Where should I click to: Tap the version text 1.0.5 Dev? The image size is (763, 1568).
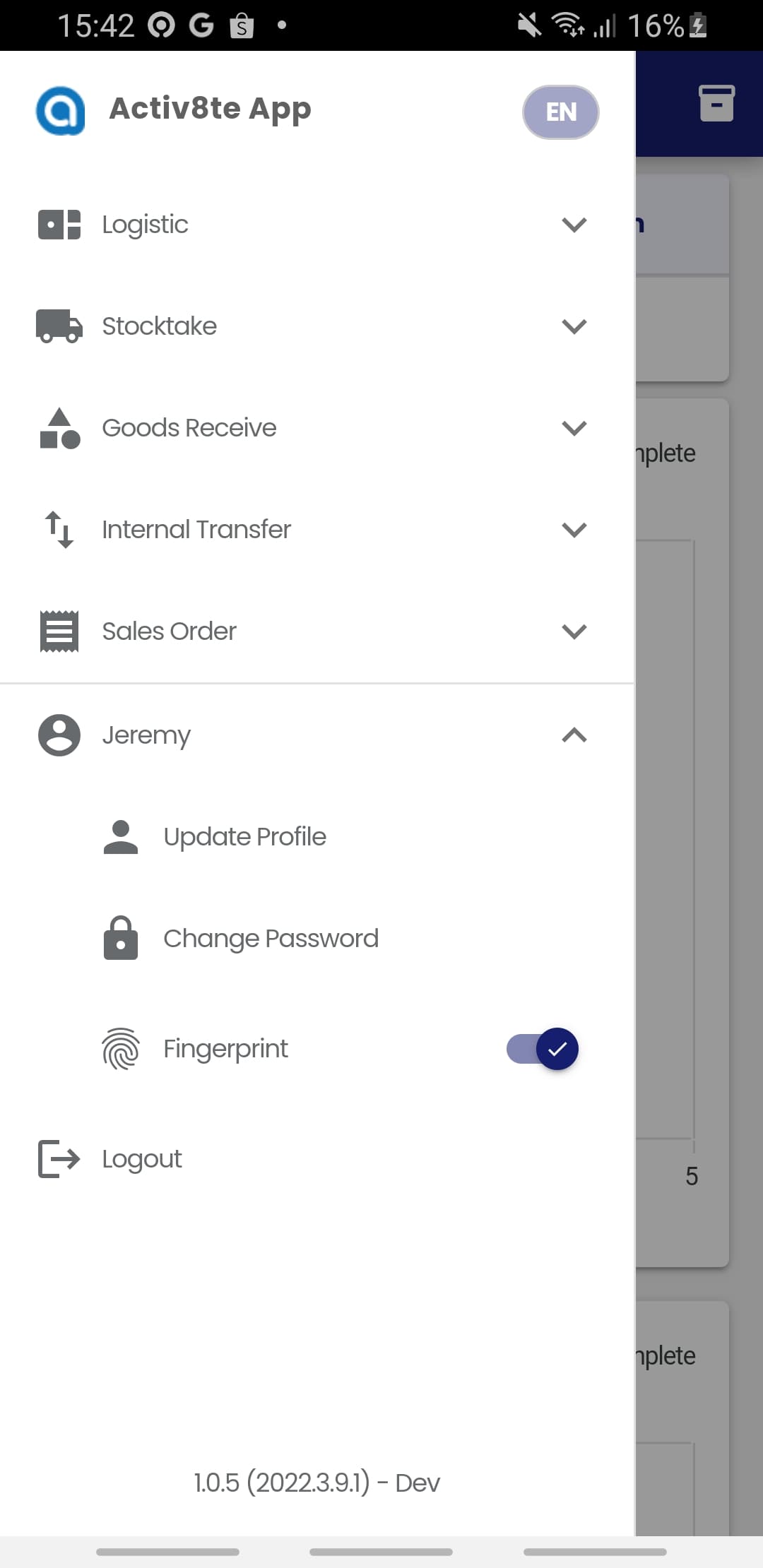click(x=317, y=1483)
